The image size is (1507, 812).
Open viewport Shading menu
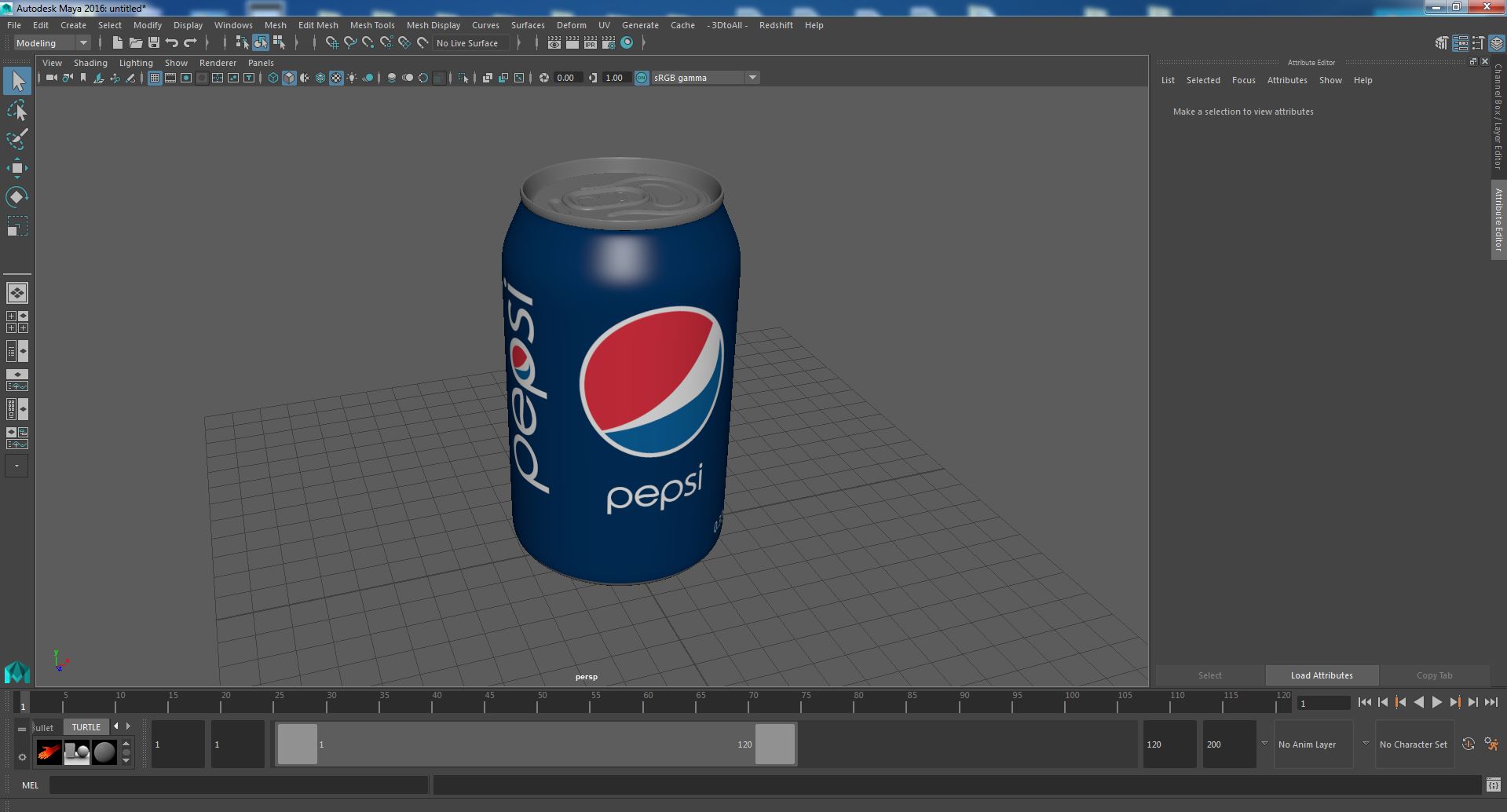pyautogui.click(x=90, y=63)
